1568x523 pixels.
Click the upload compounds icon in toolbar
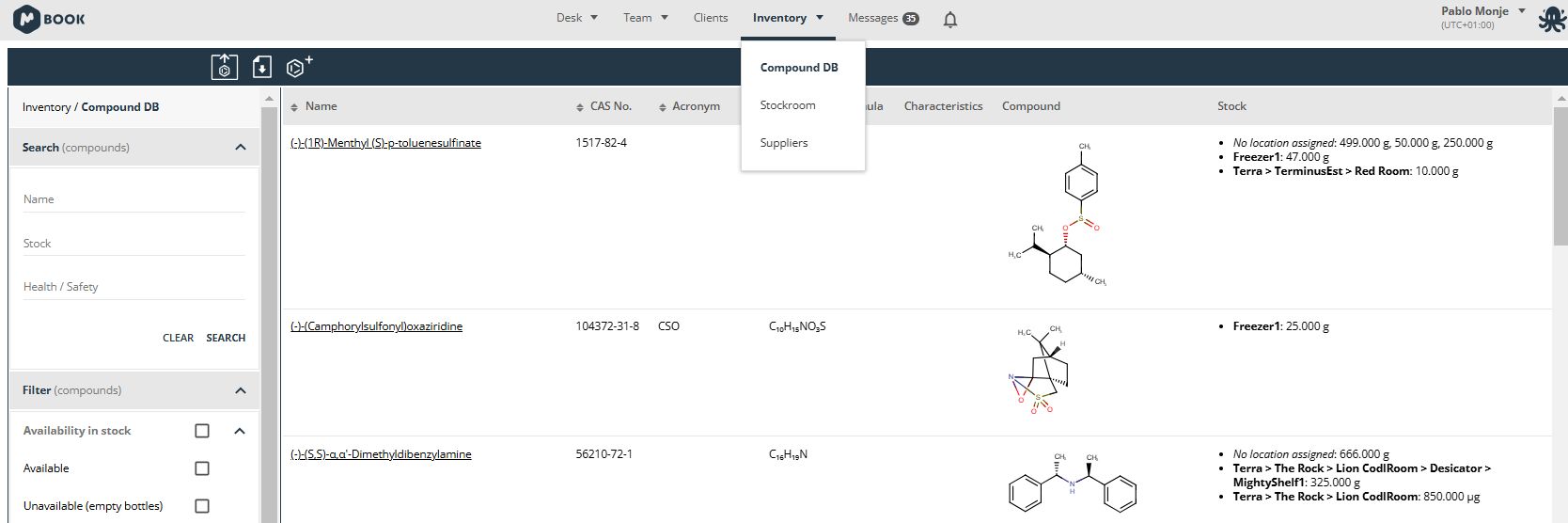tap(225, 67)
